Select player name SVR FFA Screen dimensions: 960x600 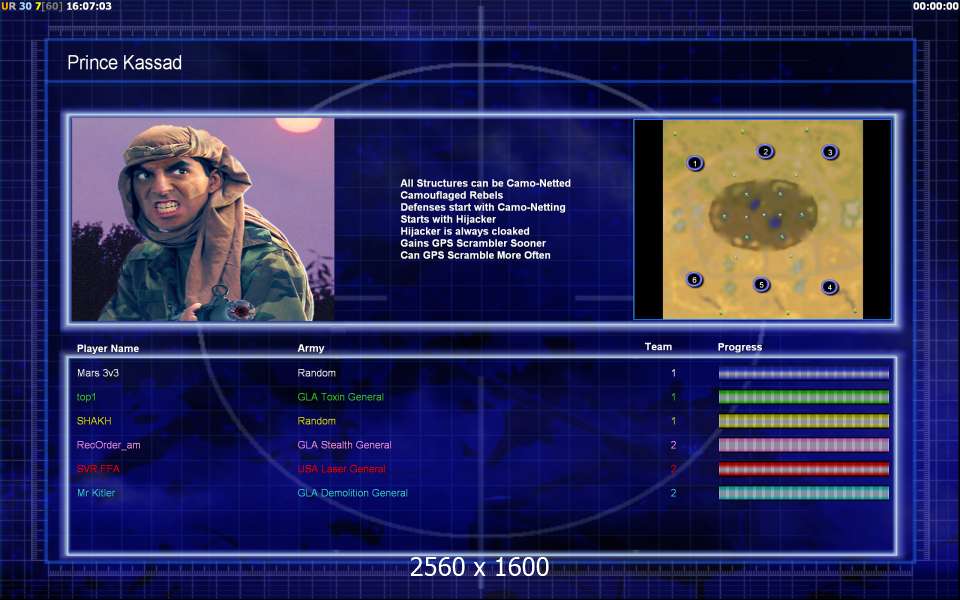point(98,469)
